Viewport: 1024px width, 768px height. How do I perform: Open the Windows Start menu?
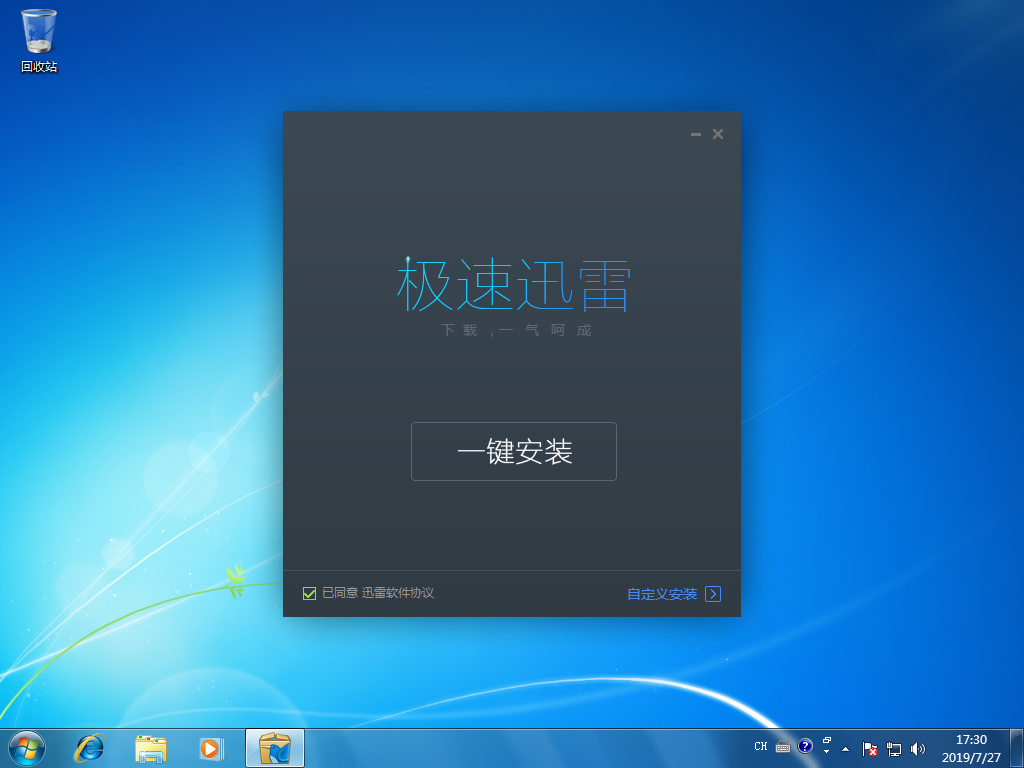click(x=27, y=747)
